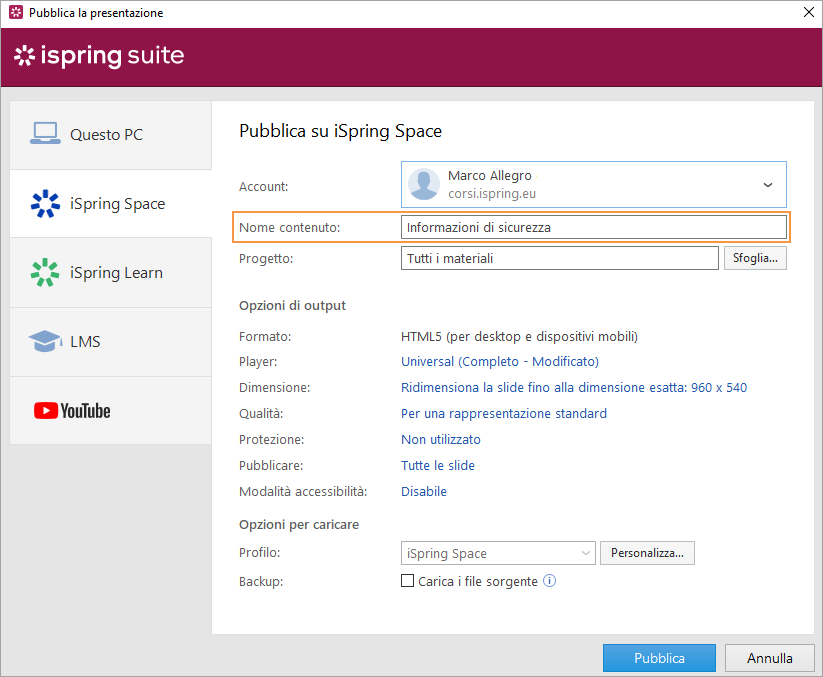Open the Universal (Completo - Modificato) player link
Screen dimensions: 823x677
(499, 361)
